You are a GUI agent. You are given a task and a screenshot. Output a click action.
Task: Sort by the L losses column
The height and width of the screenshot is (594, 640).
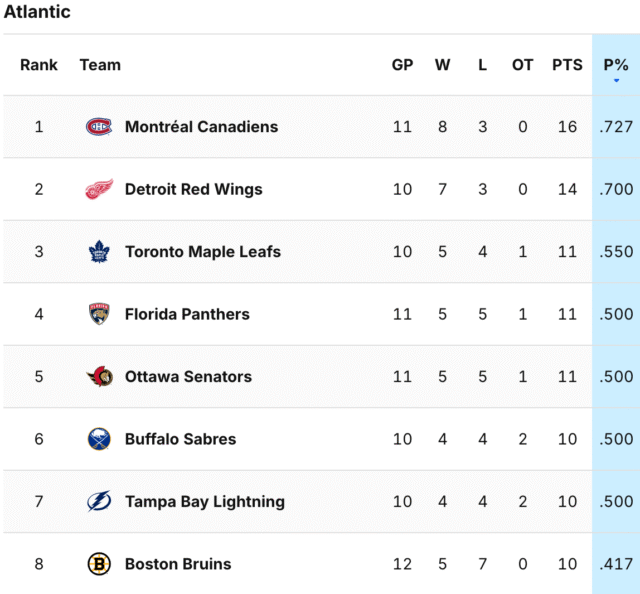pos(482,65)
